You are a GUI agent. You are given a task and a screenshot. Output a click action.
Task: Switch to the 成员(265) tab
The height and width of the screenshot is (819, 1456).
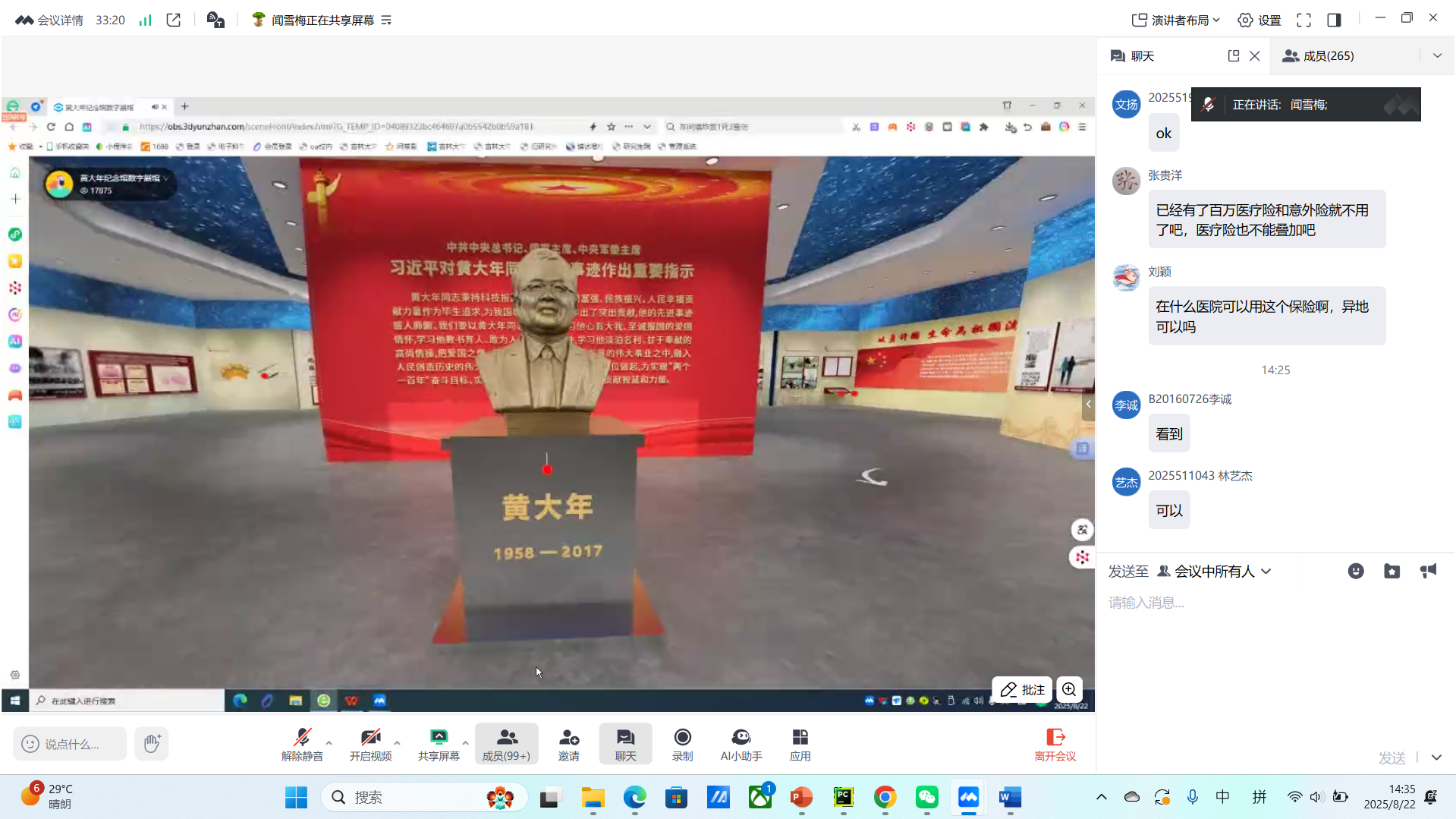click(1328, 55)
